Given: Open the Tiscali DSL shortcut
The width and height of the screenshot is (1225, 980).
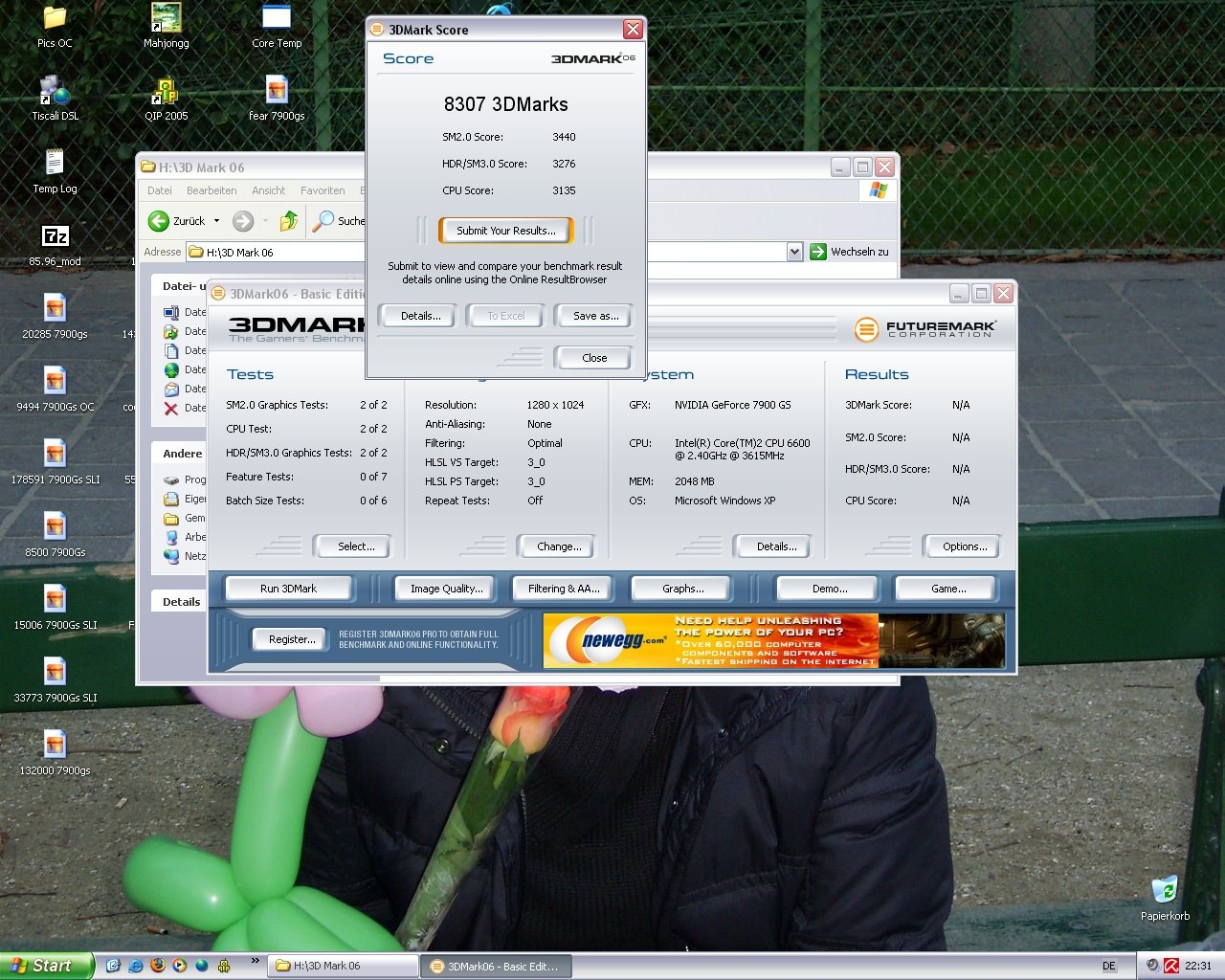Looking at the screenshot, I should coord(56,99).
